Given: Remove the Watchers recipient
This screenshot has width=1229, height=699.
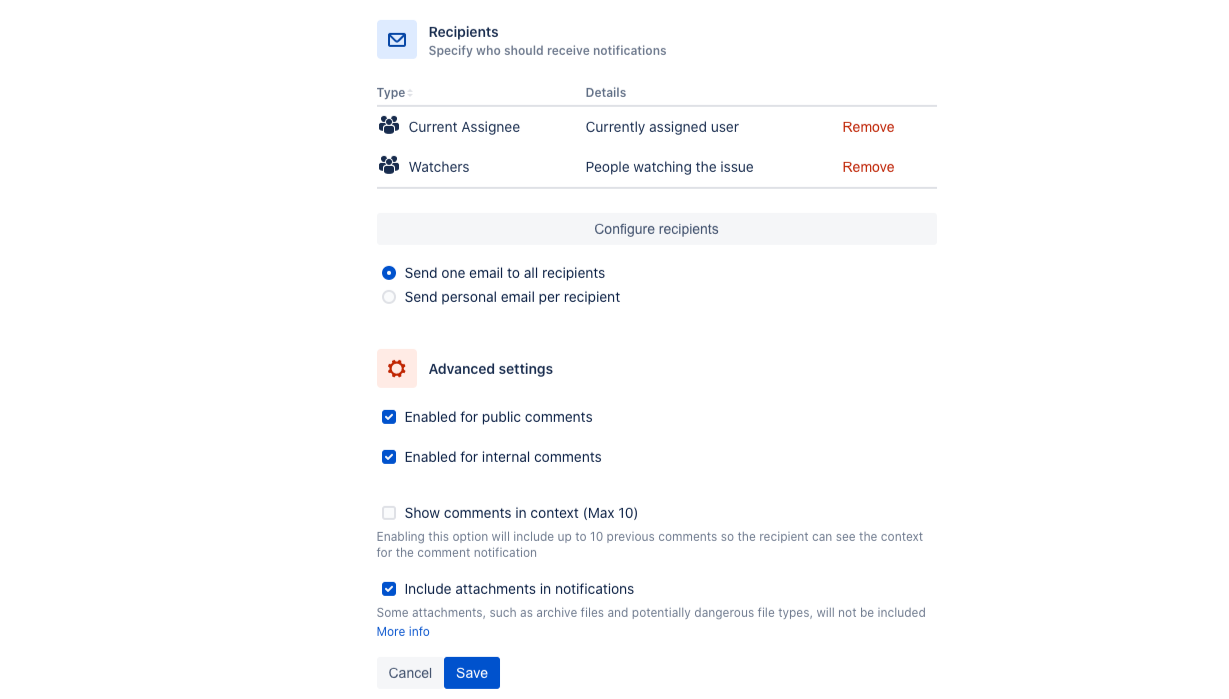Looking at the screenshot, I should (868, 167).
